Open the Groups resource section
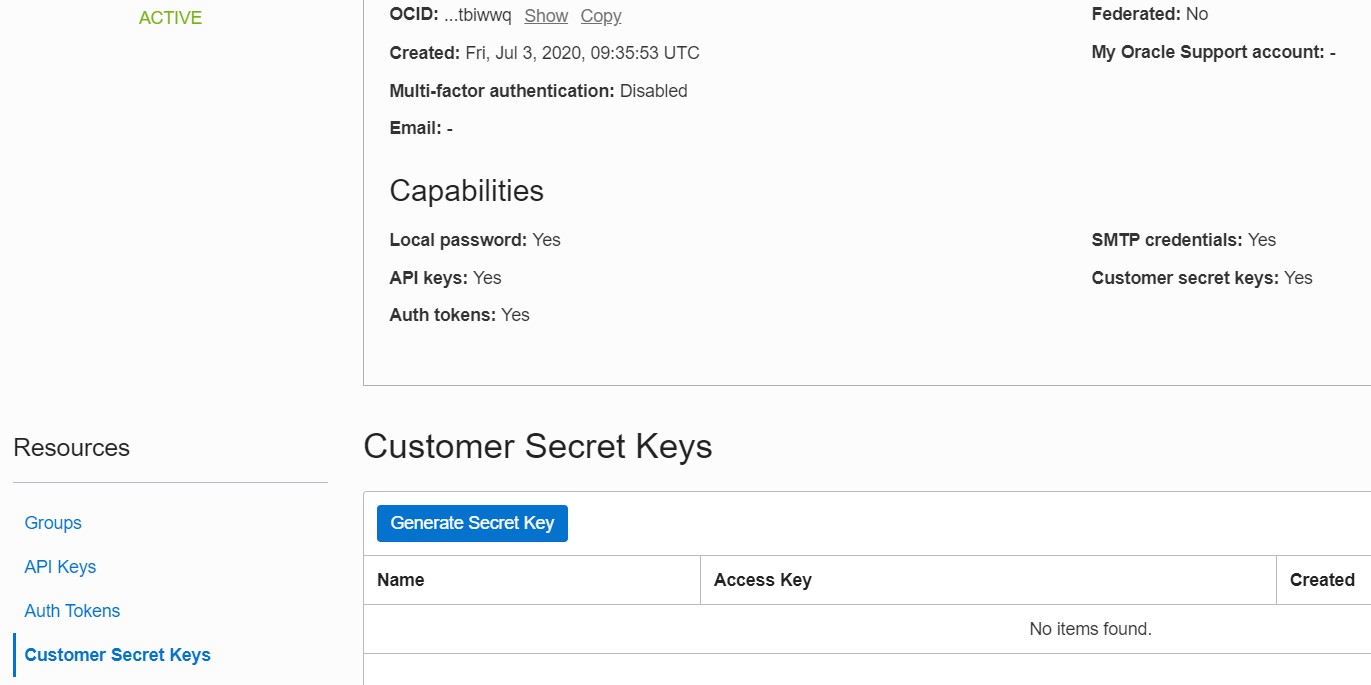 (53, 523)
